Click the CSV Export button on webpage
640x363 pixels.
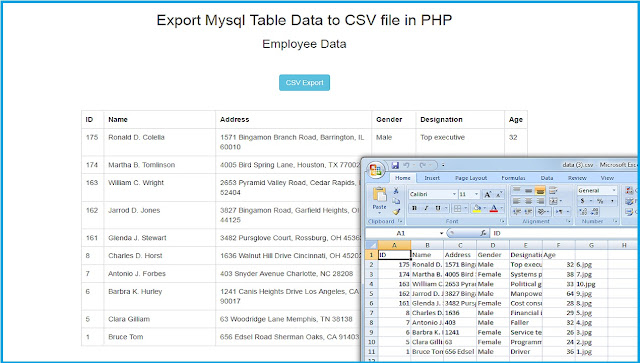click(304, 82)
